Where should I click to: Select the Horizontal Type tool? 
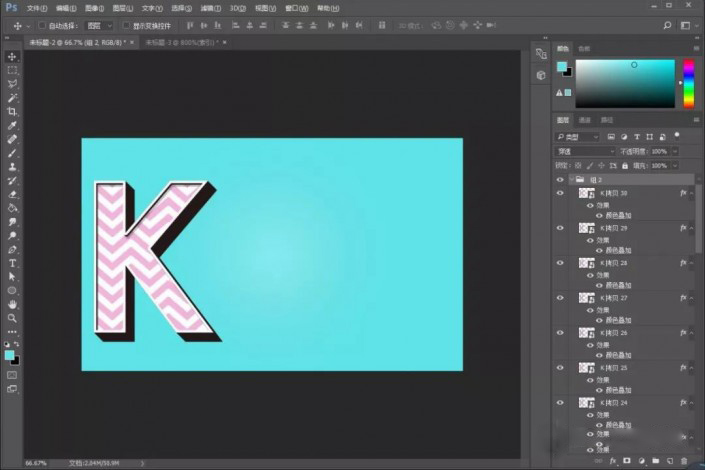[x=12, y=263]
